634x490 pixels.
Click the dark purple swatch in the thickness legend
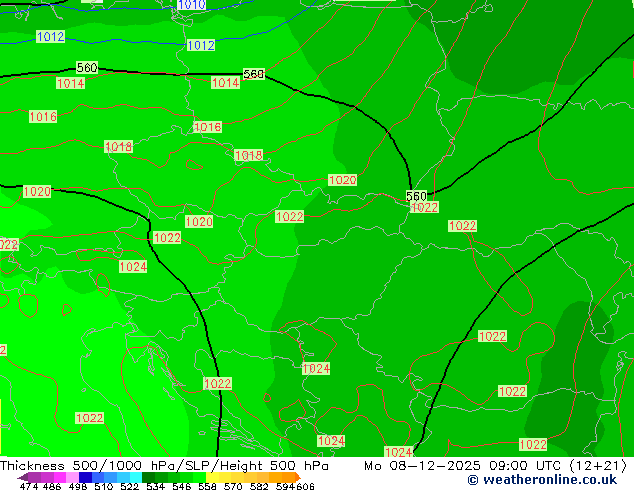pyautogui.click(x=34, y=477)
